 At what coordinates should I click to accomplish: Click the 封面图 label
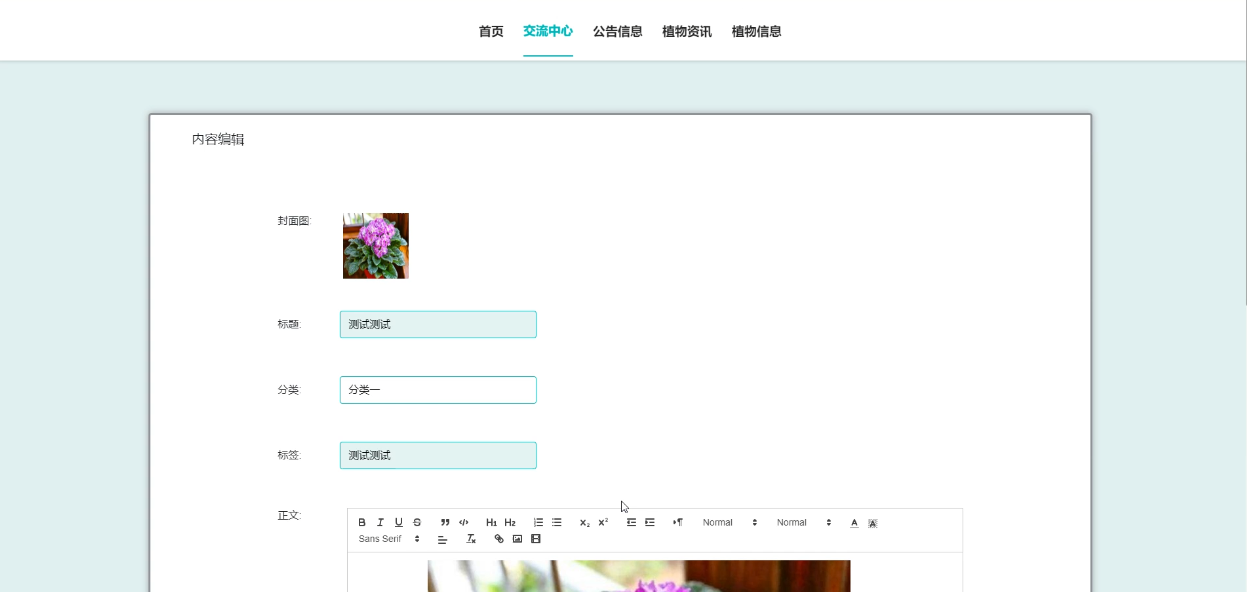294,220
